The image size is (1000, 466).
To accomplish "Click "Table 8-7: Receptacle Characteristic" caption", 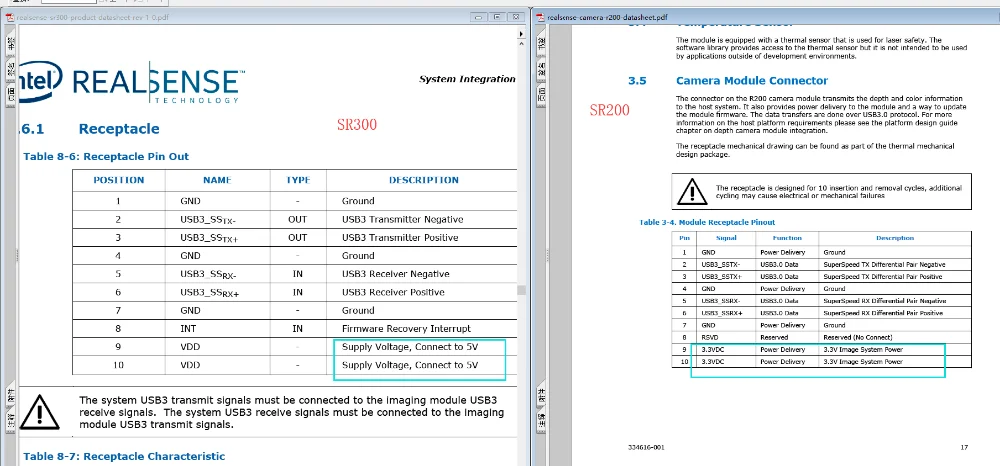I will tap(124, 456).
